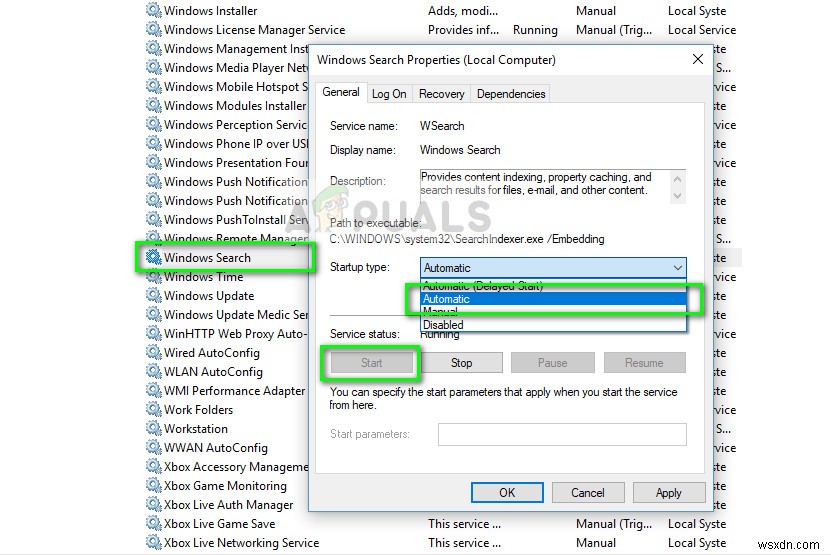Screen dimensions: 831x555
Task: Click the gear icon beside Wired AutoConfig
Action: pos(154,353)
